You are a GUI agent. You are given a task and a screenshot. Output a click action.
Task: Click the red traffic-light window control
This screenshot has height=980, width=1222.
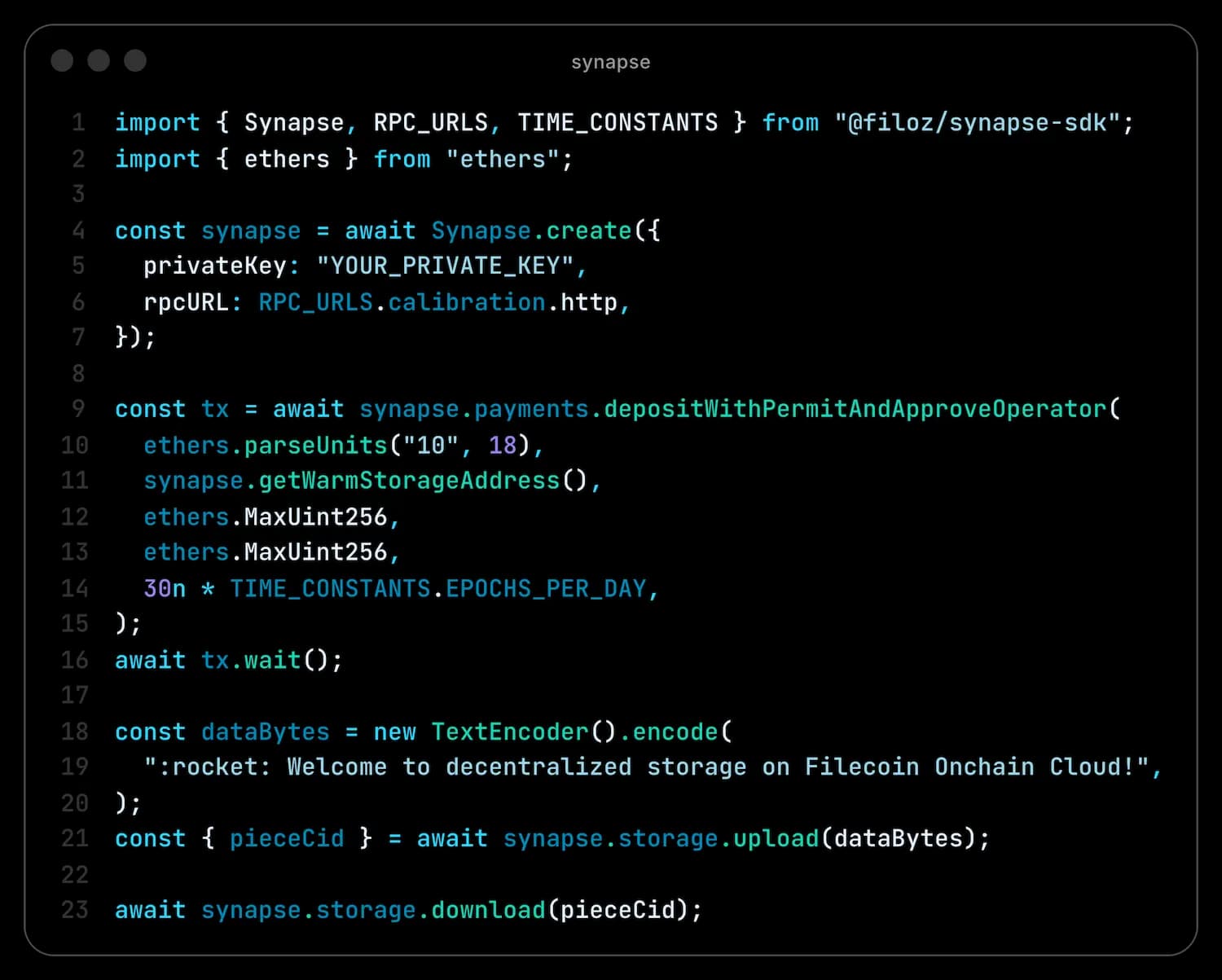(x=62, y=60)
